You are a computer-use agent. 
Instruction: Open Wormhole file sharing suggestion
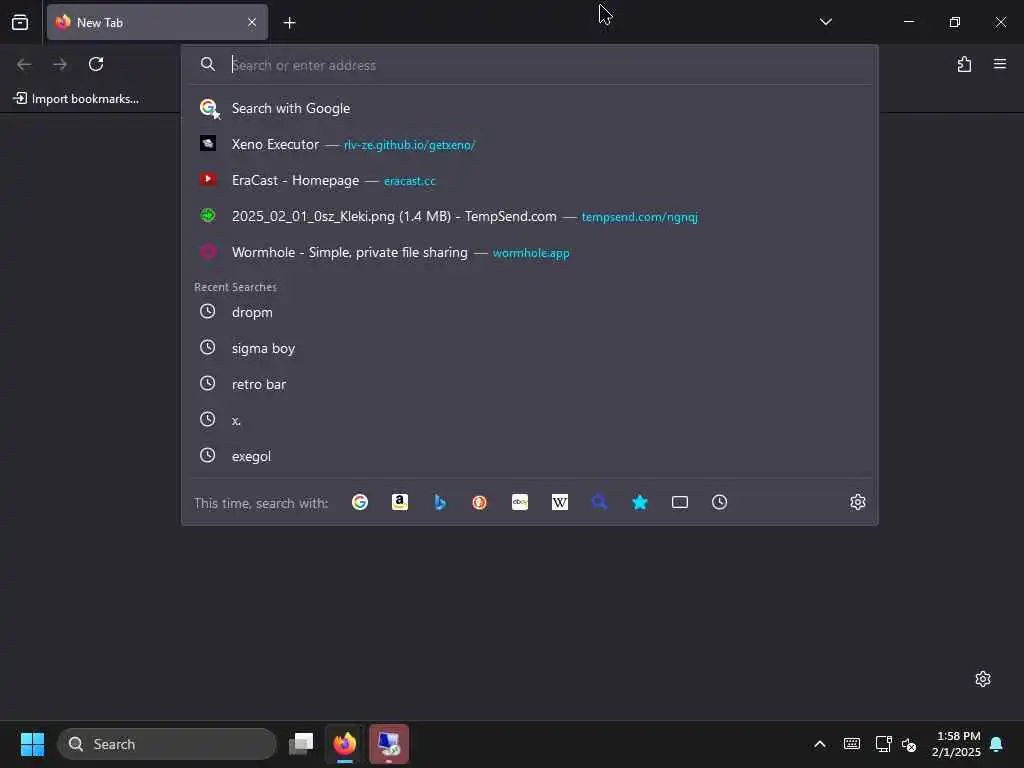pos(530,252)
